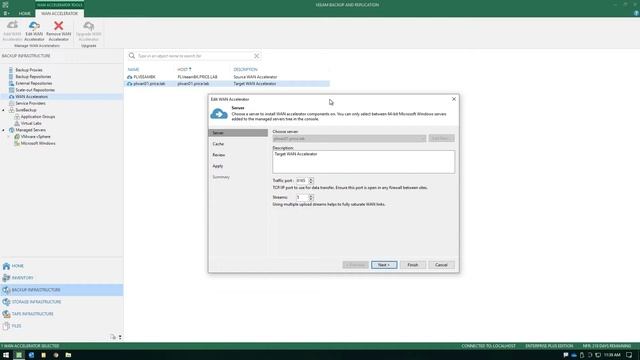Click Next in the wizard
Image resolution: width=640 pixels, height=360 pixels.
tap(384, 265)
